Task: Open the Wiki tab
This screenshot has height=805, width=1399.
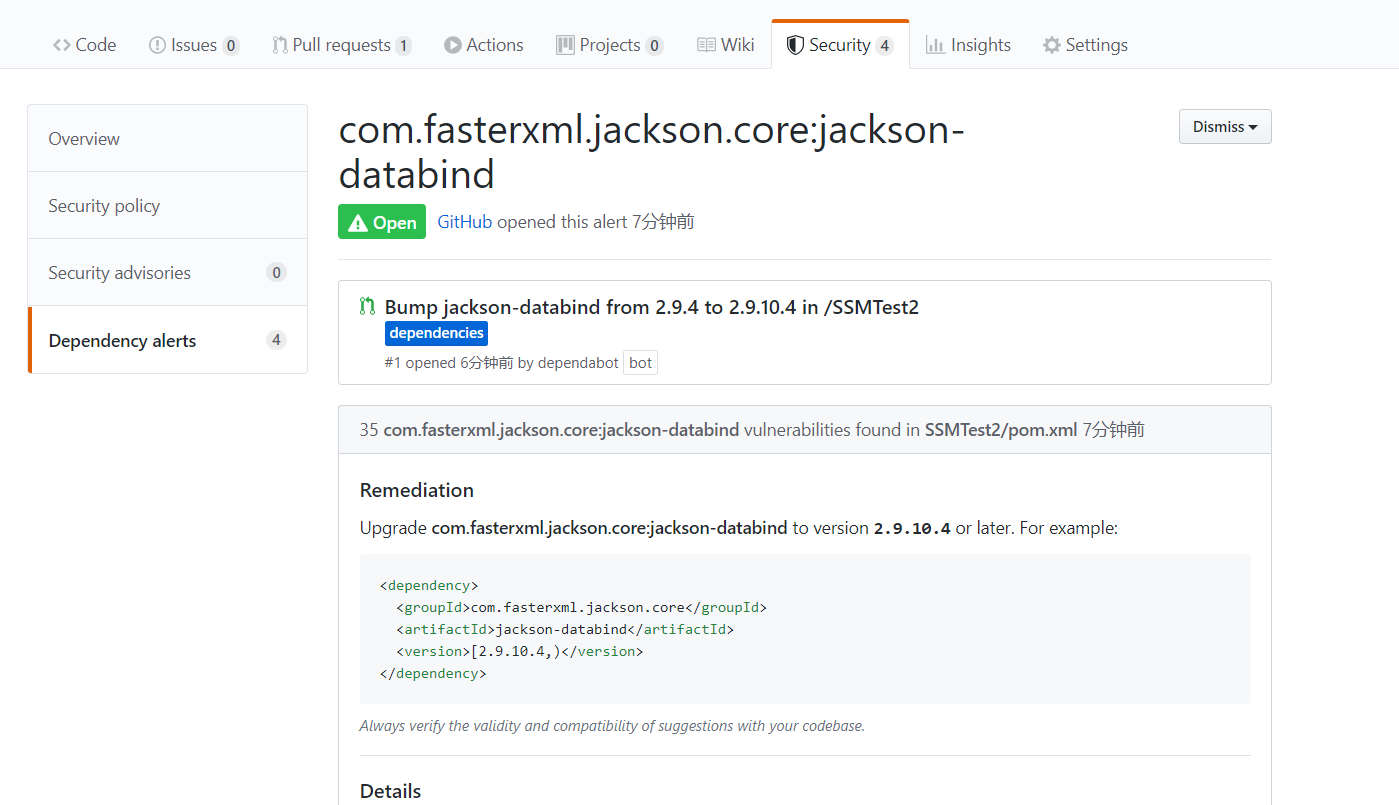Action: click(x=726, y=45)
